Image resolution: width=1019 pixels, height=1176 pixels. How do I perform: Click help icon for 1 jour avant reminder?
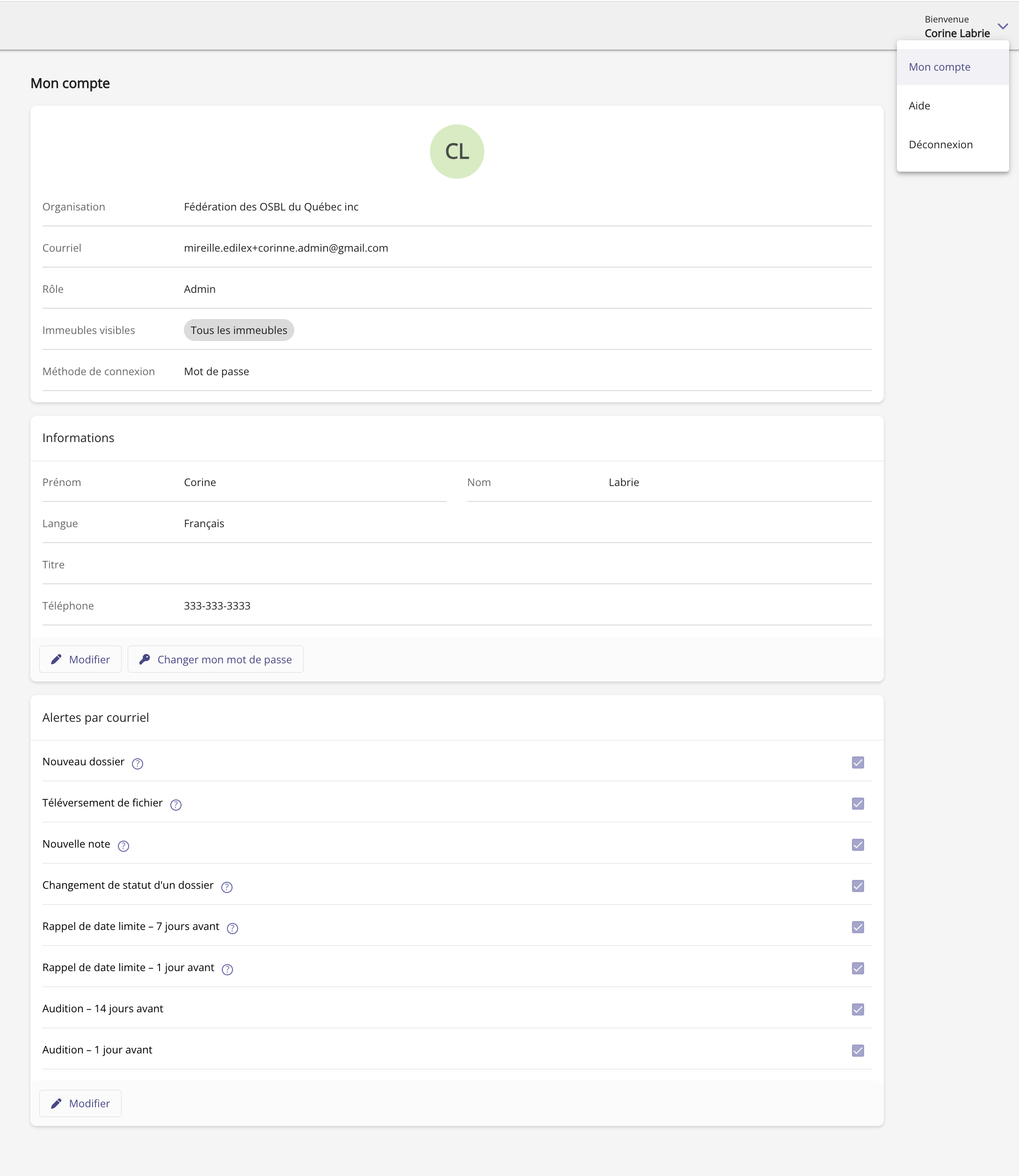(x=227, y=969)
